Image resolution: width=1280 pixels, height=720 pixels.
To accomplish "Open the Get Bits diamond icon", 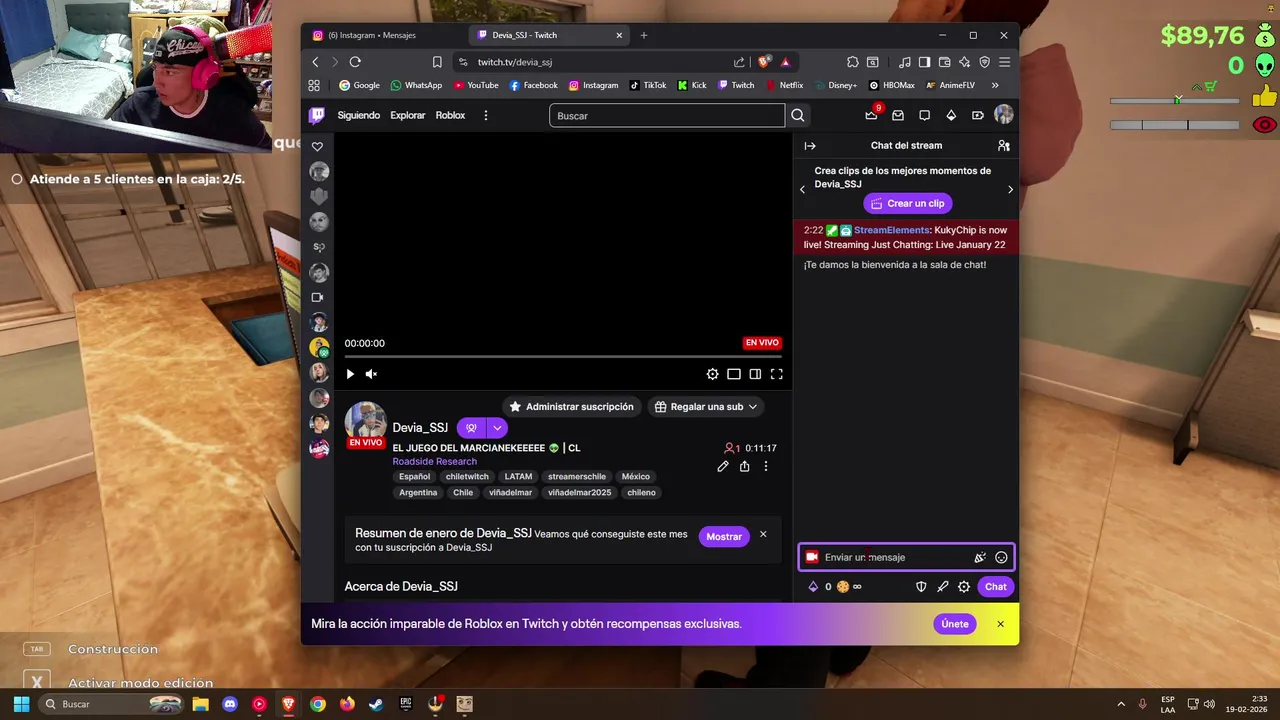I will pos(951,115).
